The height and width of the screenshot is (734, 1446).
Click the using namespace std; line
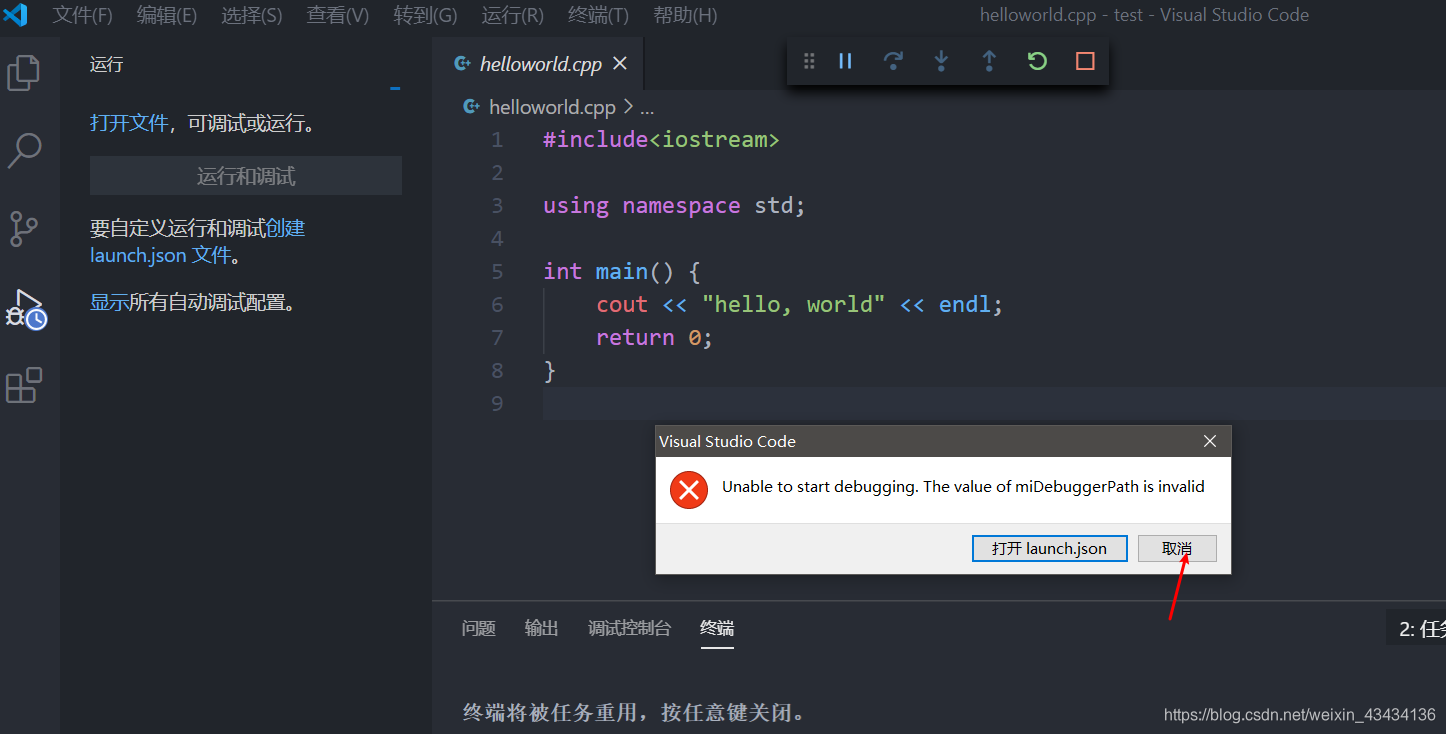(x=674, y=205)
